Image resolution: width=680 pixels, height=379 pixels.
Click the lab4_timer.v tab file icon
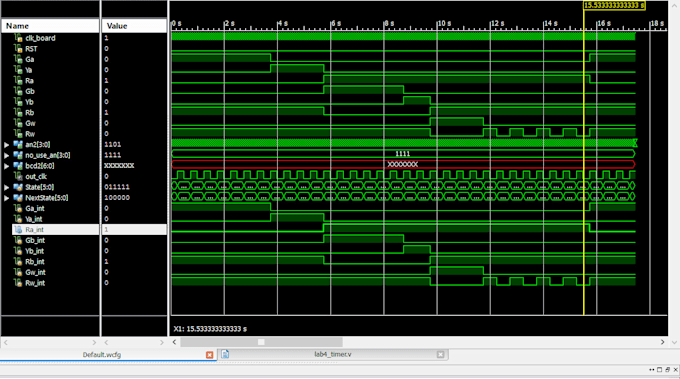[225, 354]
